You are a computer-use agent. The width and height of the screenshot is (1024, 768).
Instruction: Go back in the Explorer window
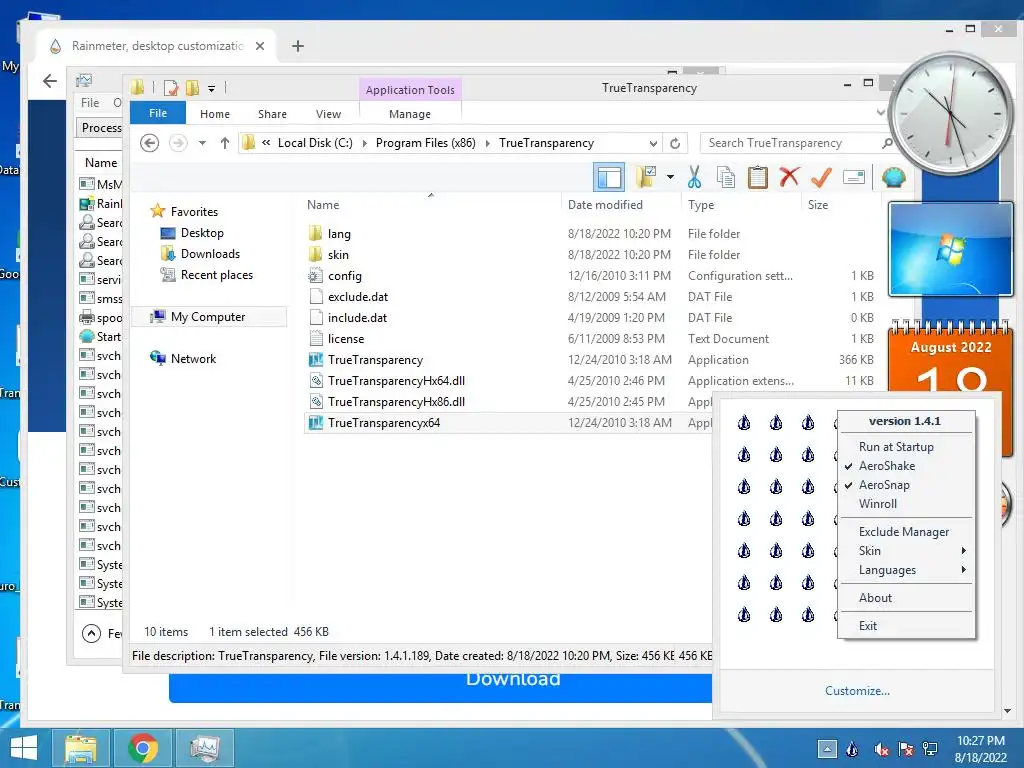(150, 142)
